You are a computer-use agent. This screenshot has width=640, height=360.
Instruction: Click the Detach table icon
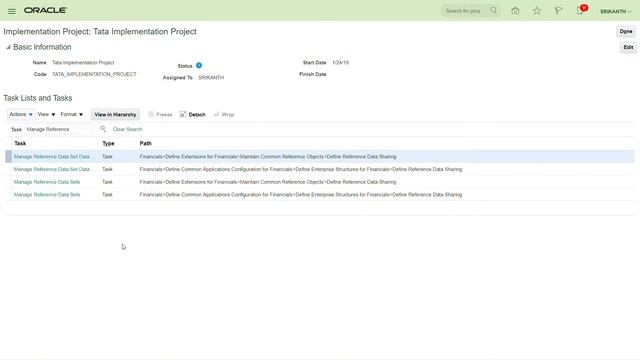tap(183, 114)
